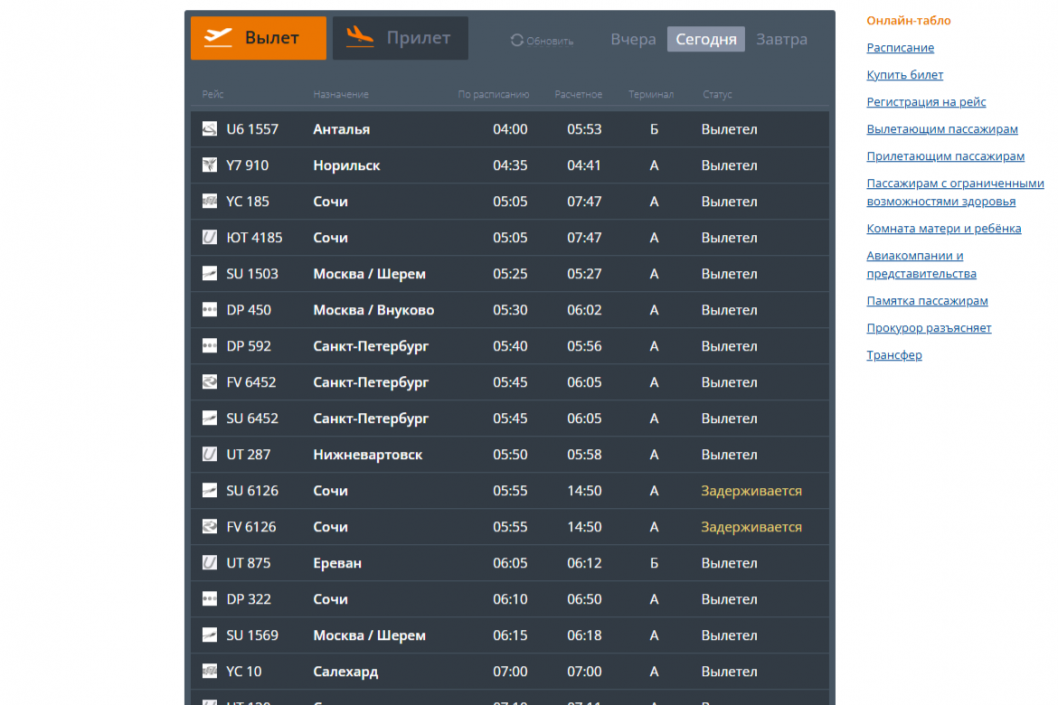This screenshot has width=1058, height=705.
Task: Select the Сегодня day tab
Action: tap(706, 40)
